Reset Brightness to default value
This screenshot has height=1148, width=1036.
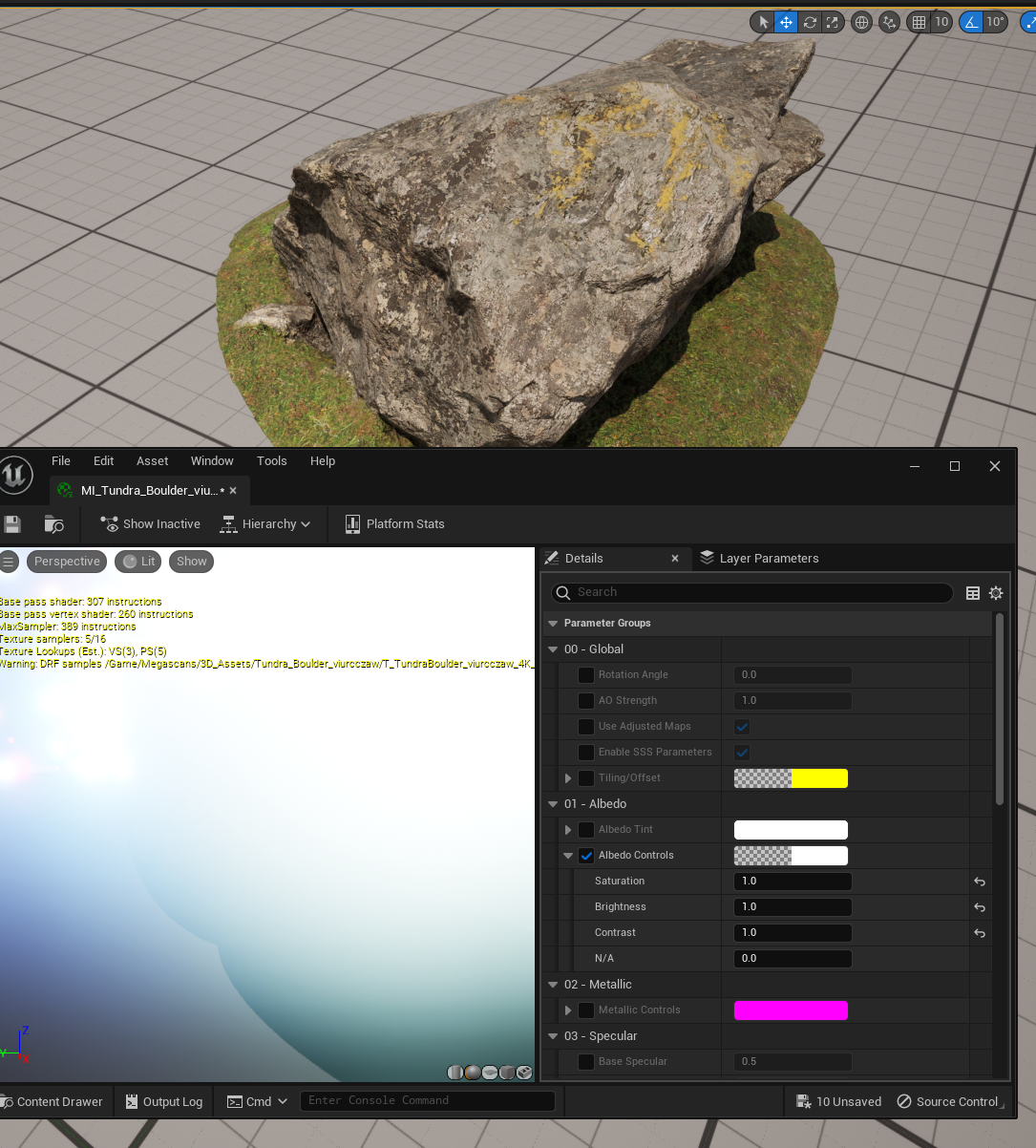click(980, 907)
